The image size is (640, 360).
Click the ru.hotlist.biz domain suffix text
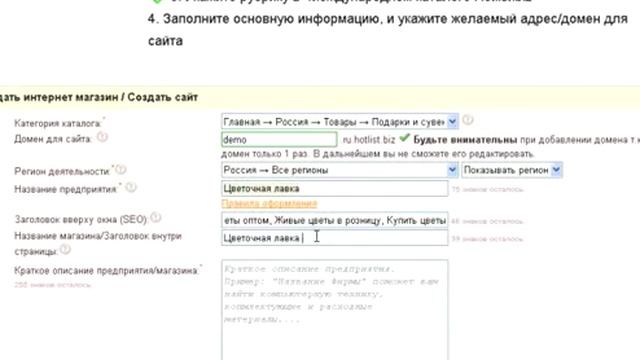[369, 140]
